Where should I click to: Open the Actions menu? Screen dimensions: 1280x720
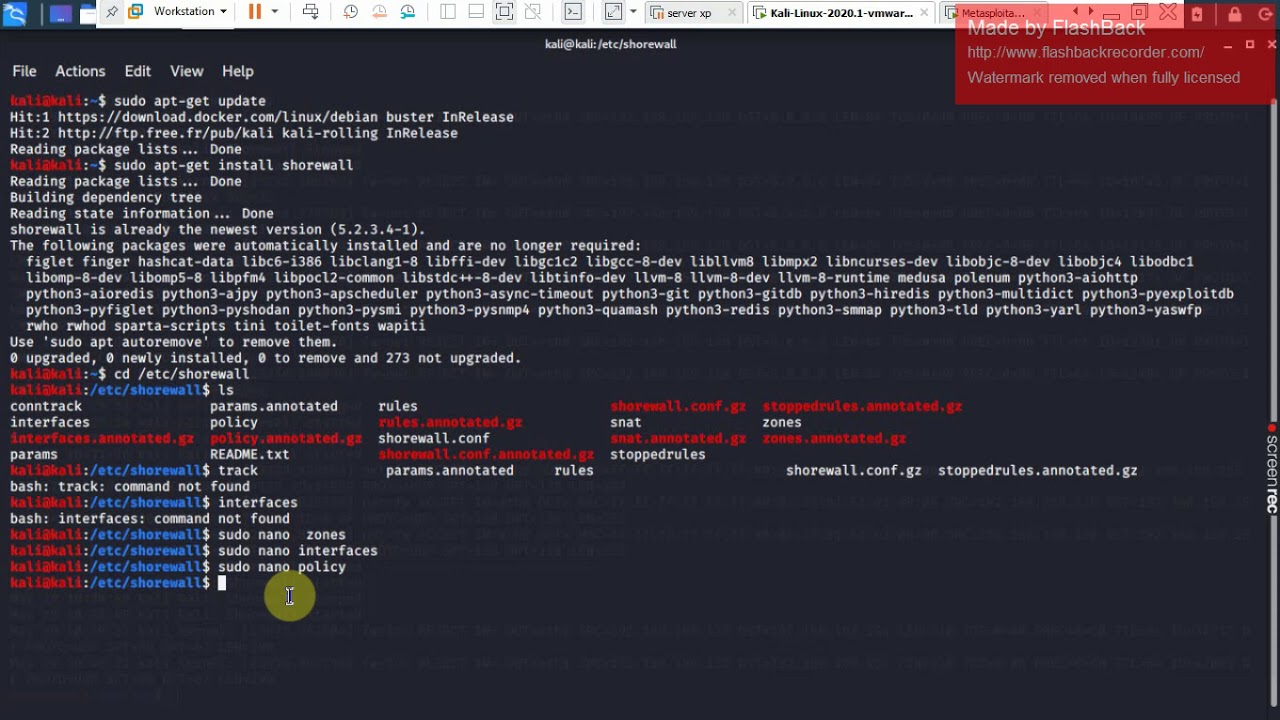click(x=80, y=71)
